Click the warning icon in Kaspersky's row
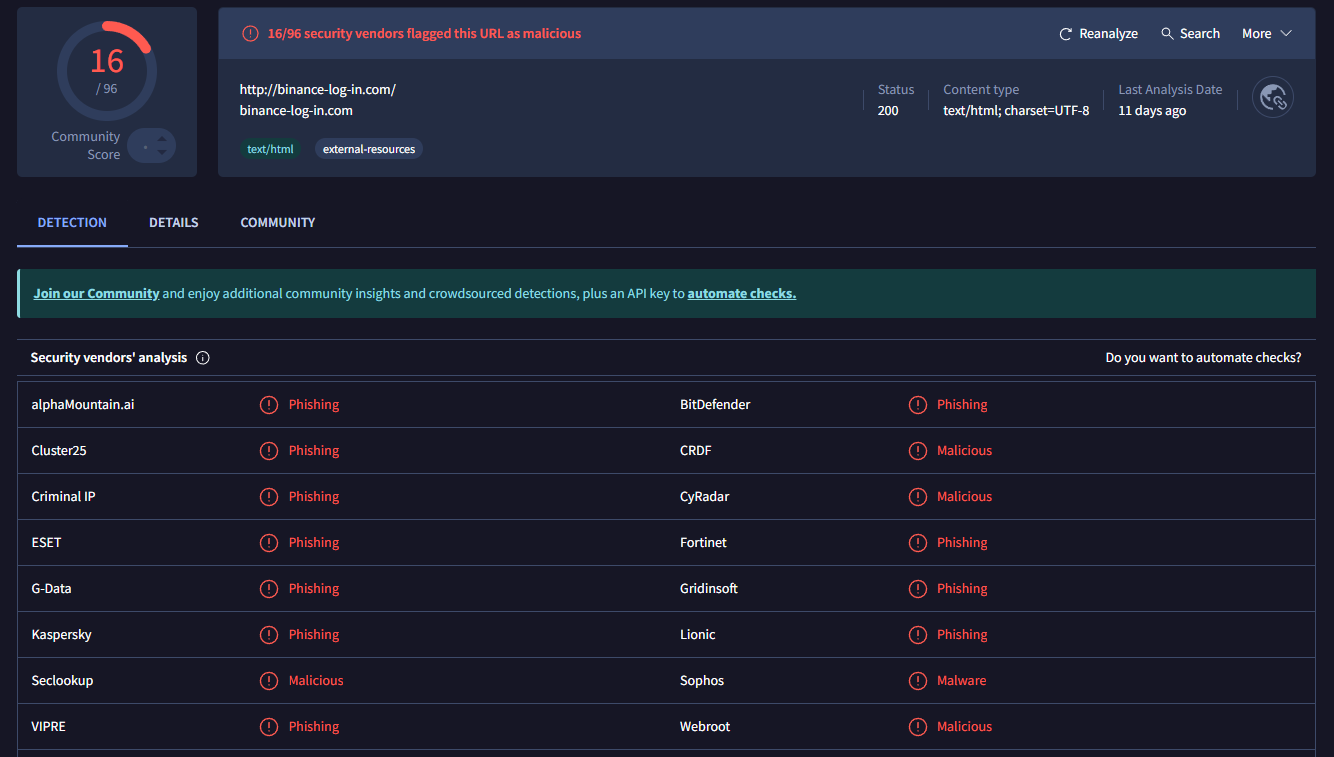The width and height of the screenshot is (1334, 757). tap(269, 635)
